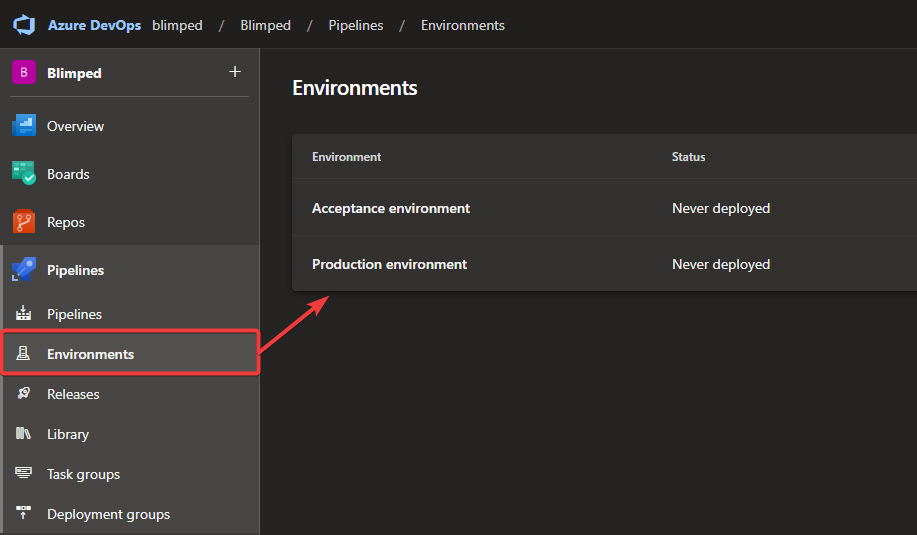Image resolution: width=917 pixels, height=535 pixels.
Task: Click the Status column header
Action: tap(688, 157)
